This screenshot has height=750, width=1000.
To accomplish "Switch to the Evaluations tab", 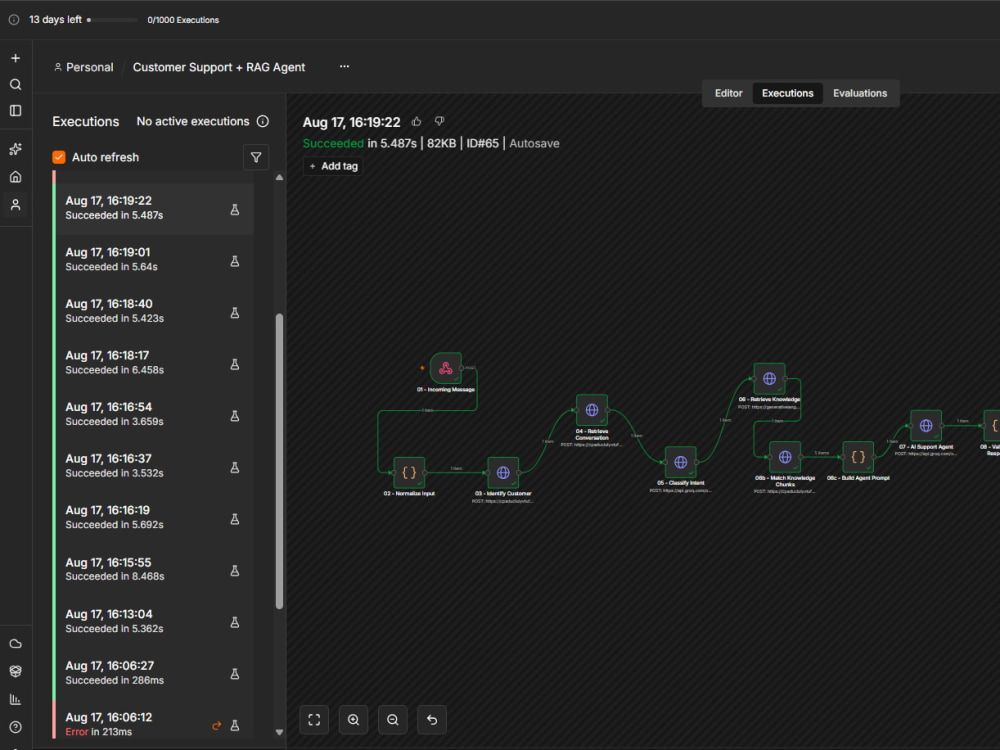I will click(860, 93).
